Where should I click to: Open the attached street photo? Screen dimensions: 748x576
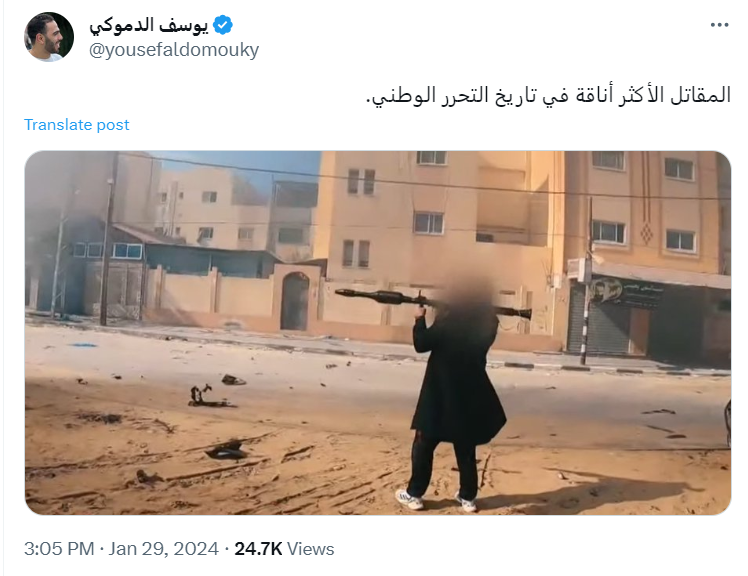(378, 333)
